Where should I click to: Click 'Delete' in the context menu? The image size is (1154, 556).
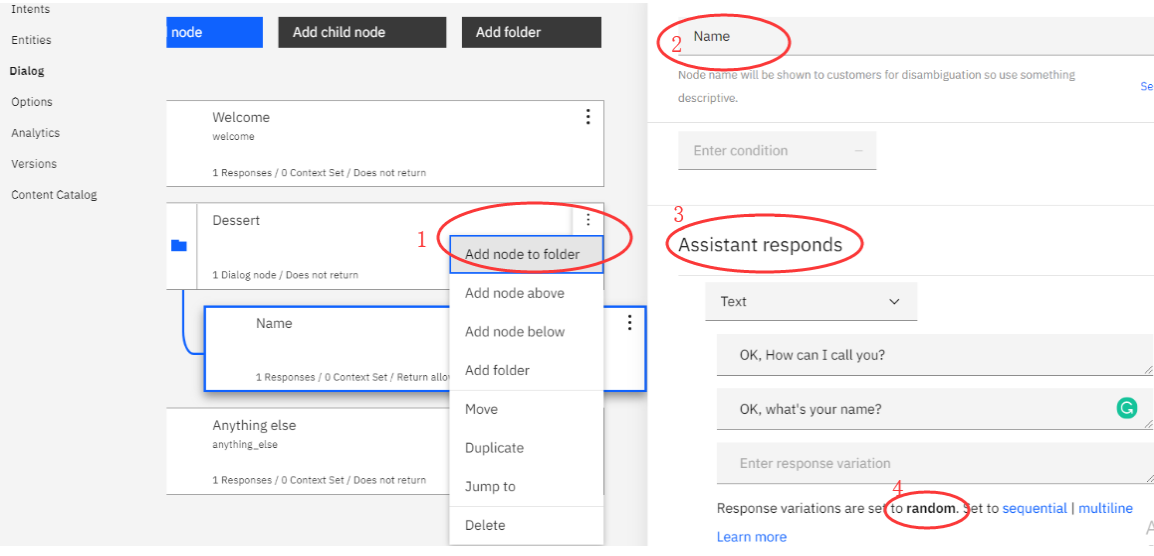(x=485, y=525)
